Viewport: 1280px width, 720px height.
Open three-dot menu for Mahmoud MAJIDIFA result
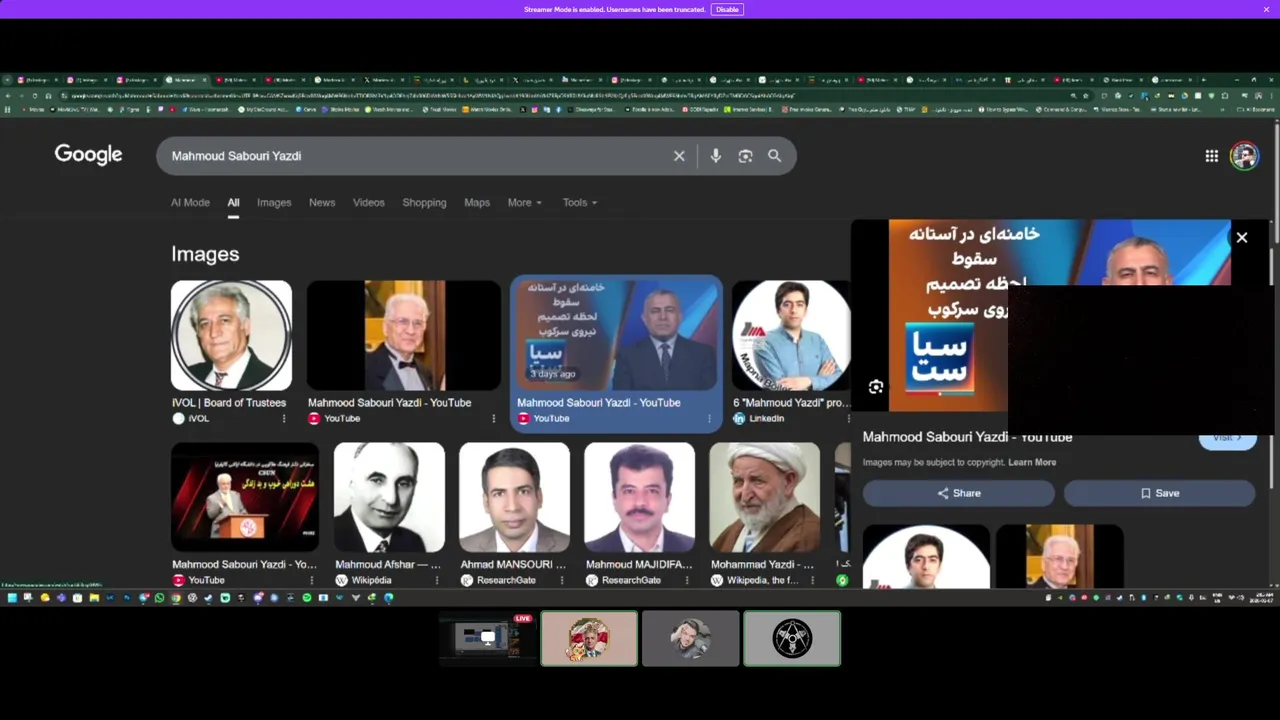687,580
